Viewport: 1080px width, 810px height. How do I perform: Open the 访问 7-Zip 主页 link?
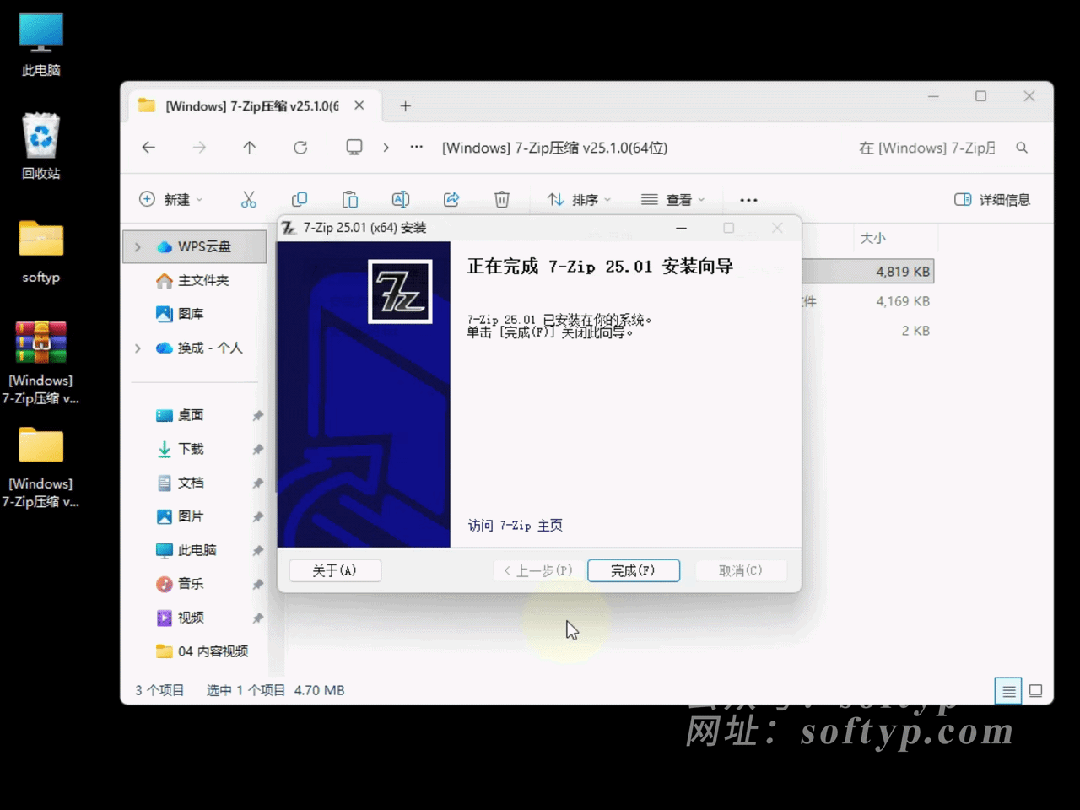(515, 526)
